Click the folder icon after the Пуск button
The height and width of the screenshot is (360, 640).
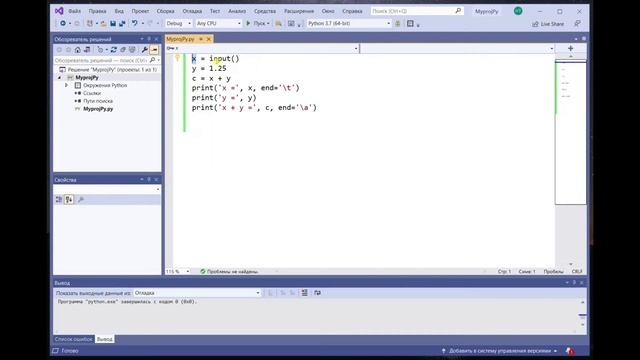click(x=278, y=24)
